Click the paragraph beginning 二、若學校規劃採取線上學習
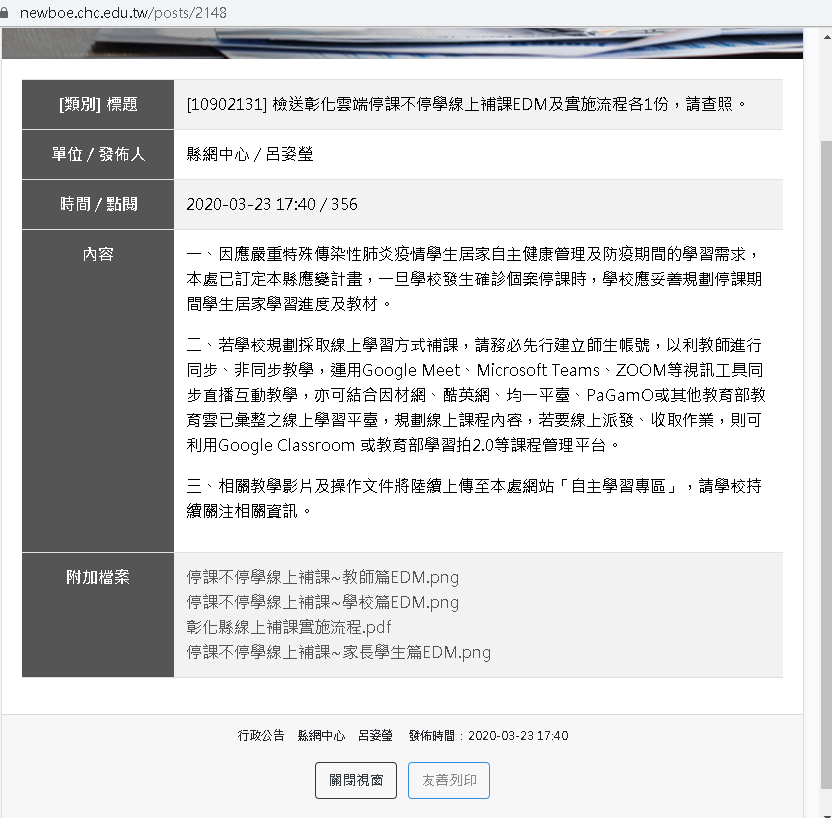832x818 pixels. [x=476, y=395]
